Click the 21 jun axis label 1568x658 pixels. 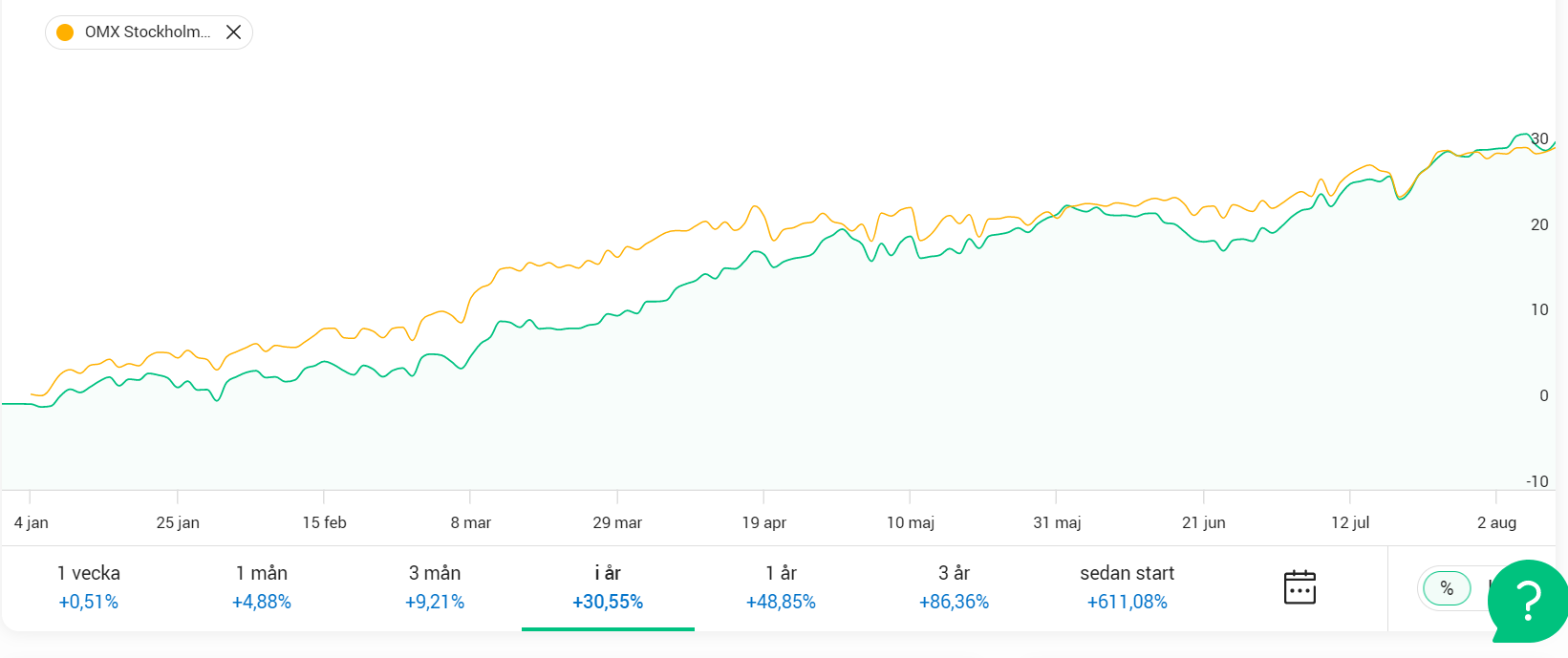click(x=1204, y=522)
